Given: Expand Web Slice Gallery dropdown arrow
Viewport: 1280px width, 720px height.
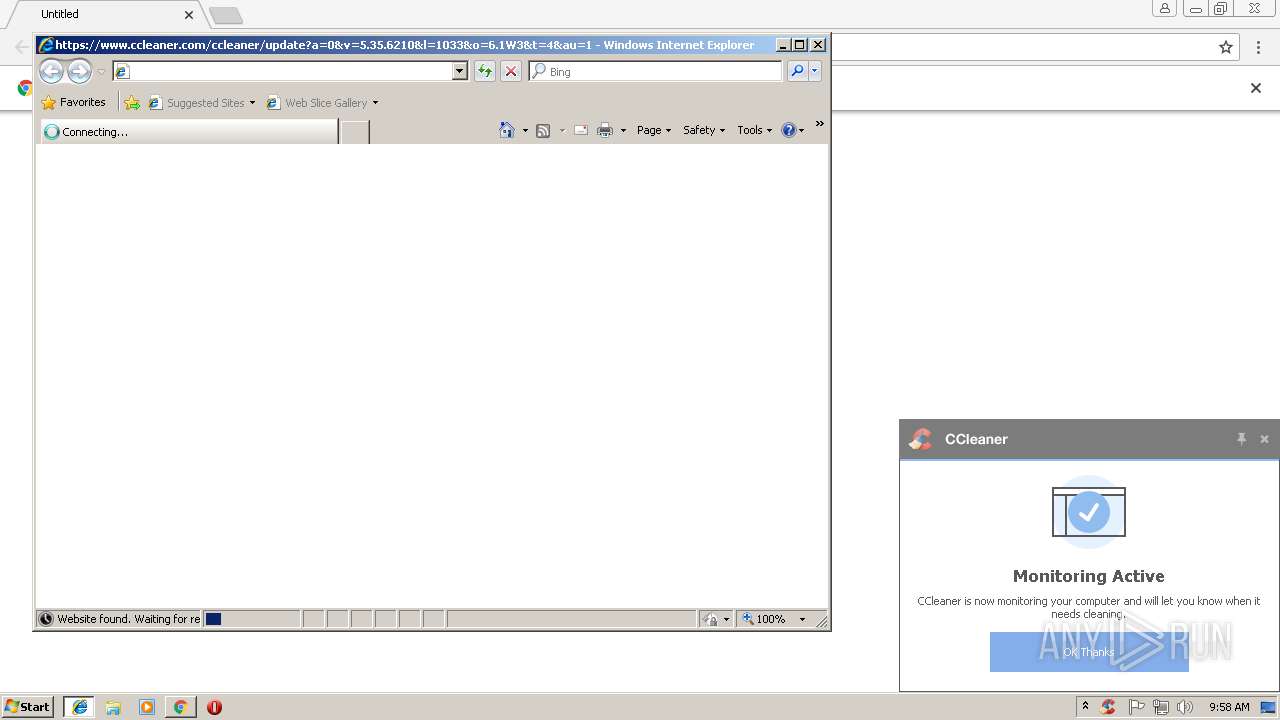Looking at the screenshot, I should pos(375,103).
